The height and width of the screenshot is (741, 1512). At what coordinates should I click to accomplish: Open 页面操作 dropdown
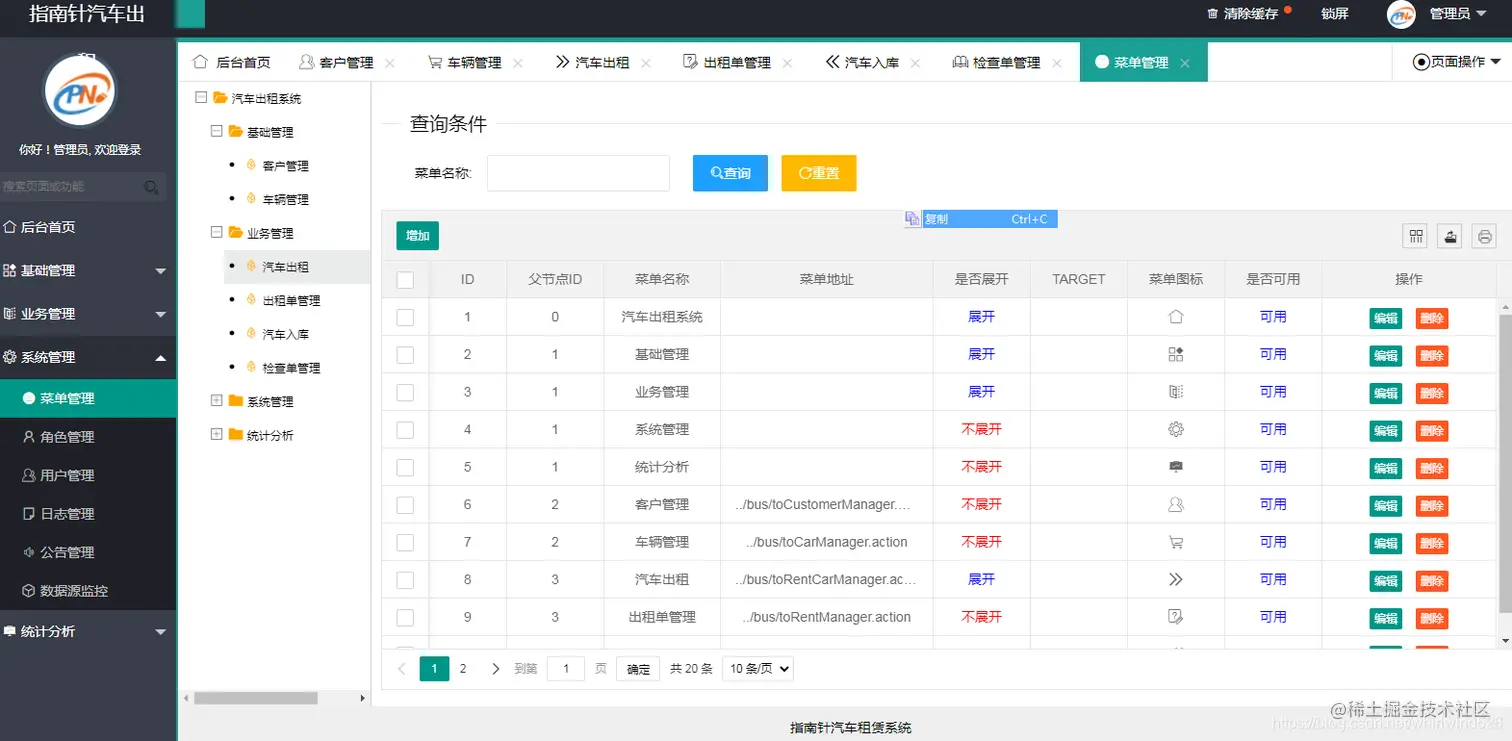(1457, 62)
